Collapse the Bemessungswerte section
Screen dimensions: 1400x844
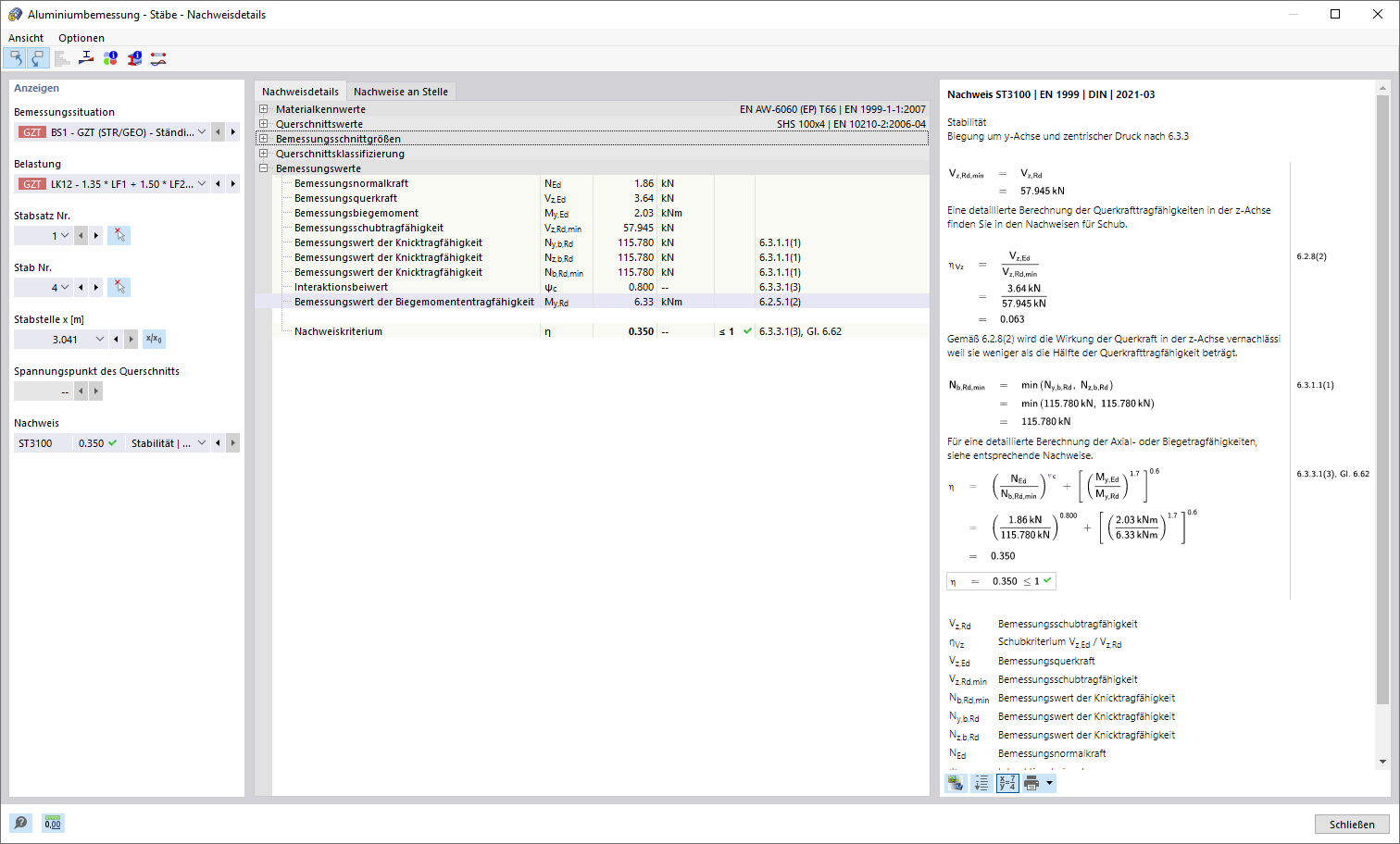[x=264, y=168]
